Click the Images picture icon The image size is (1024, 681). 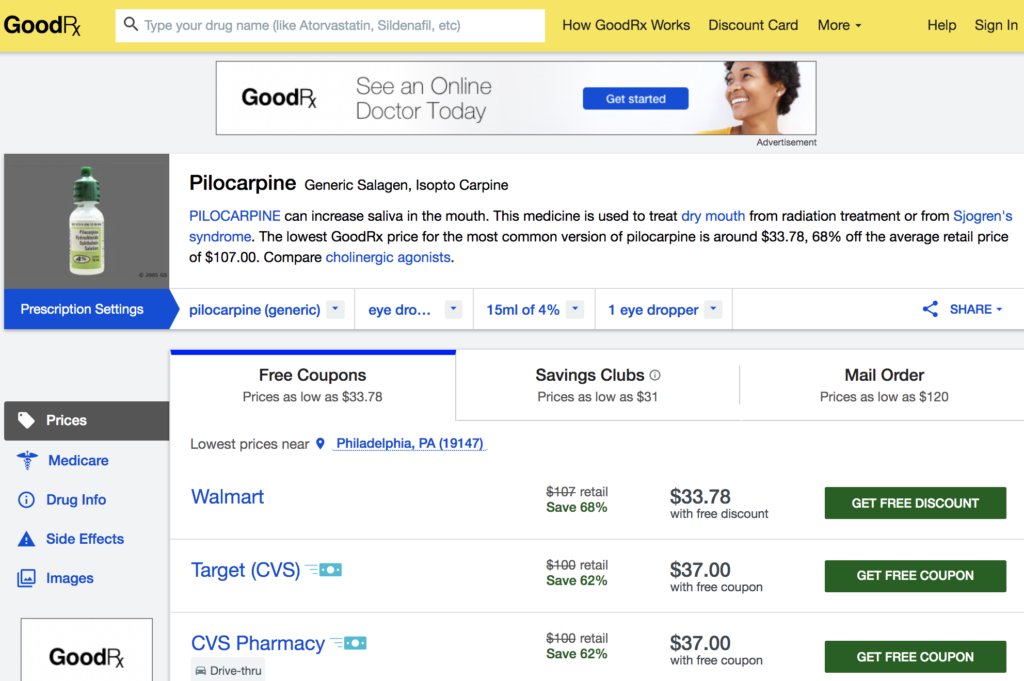[27, 578]
